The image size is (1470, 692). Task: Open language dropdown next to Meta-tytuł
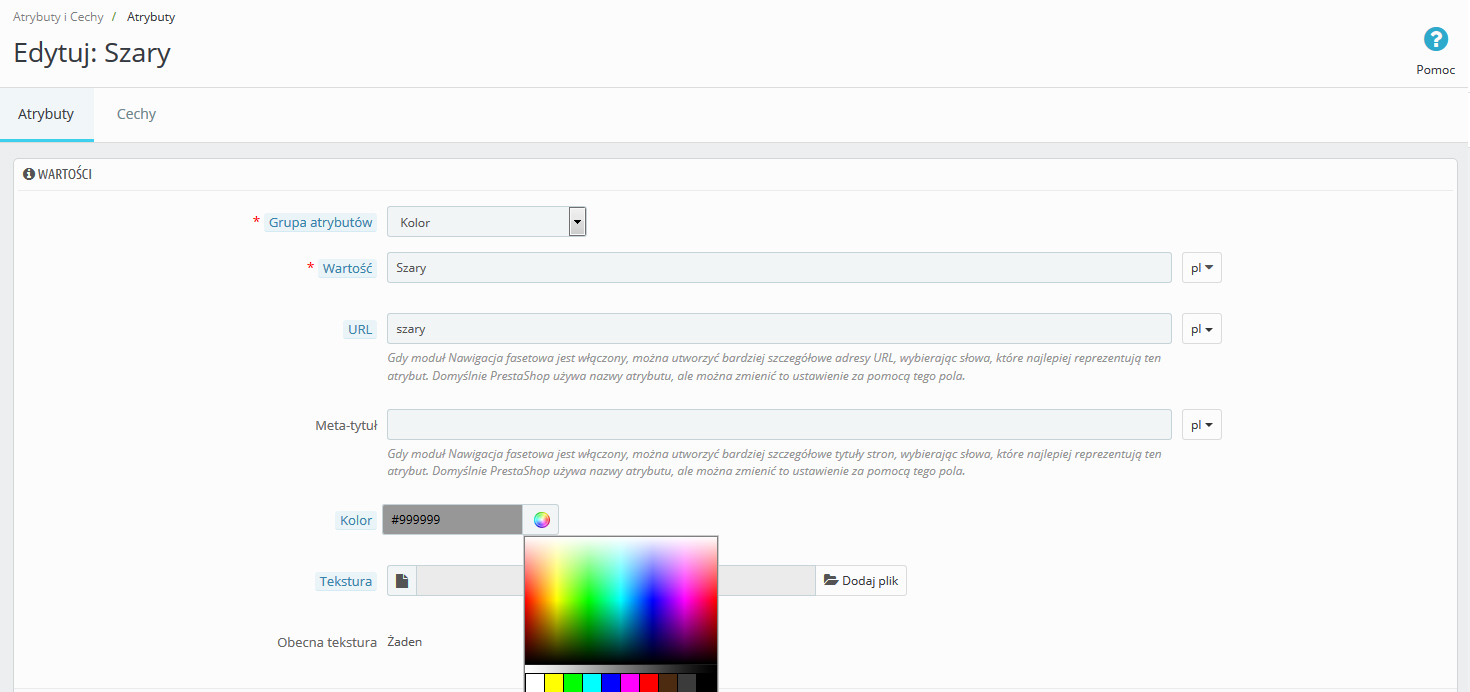pos(1201,425)
